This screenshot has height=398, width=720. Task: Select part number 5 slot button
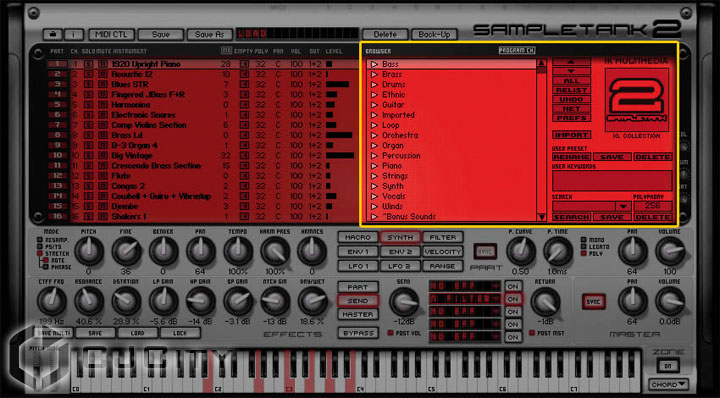pyautogui.click(x=57, y=105)
